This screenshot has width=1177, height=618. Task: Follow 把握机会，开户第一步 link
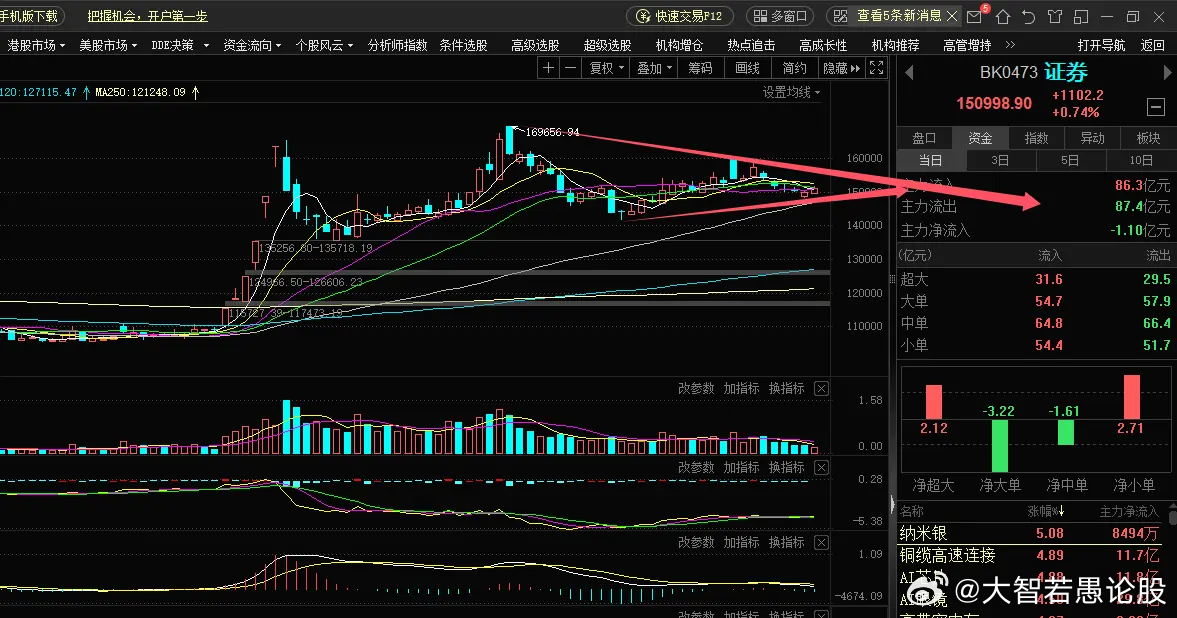(x=147, y=16)
